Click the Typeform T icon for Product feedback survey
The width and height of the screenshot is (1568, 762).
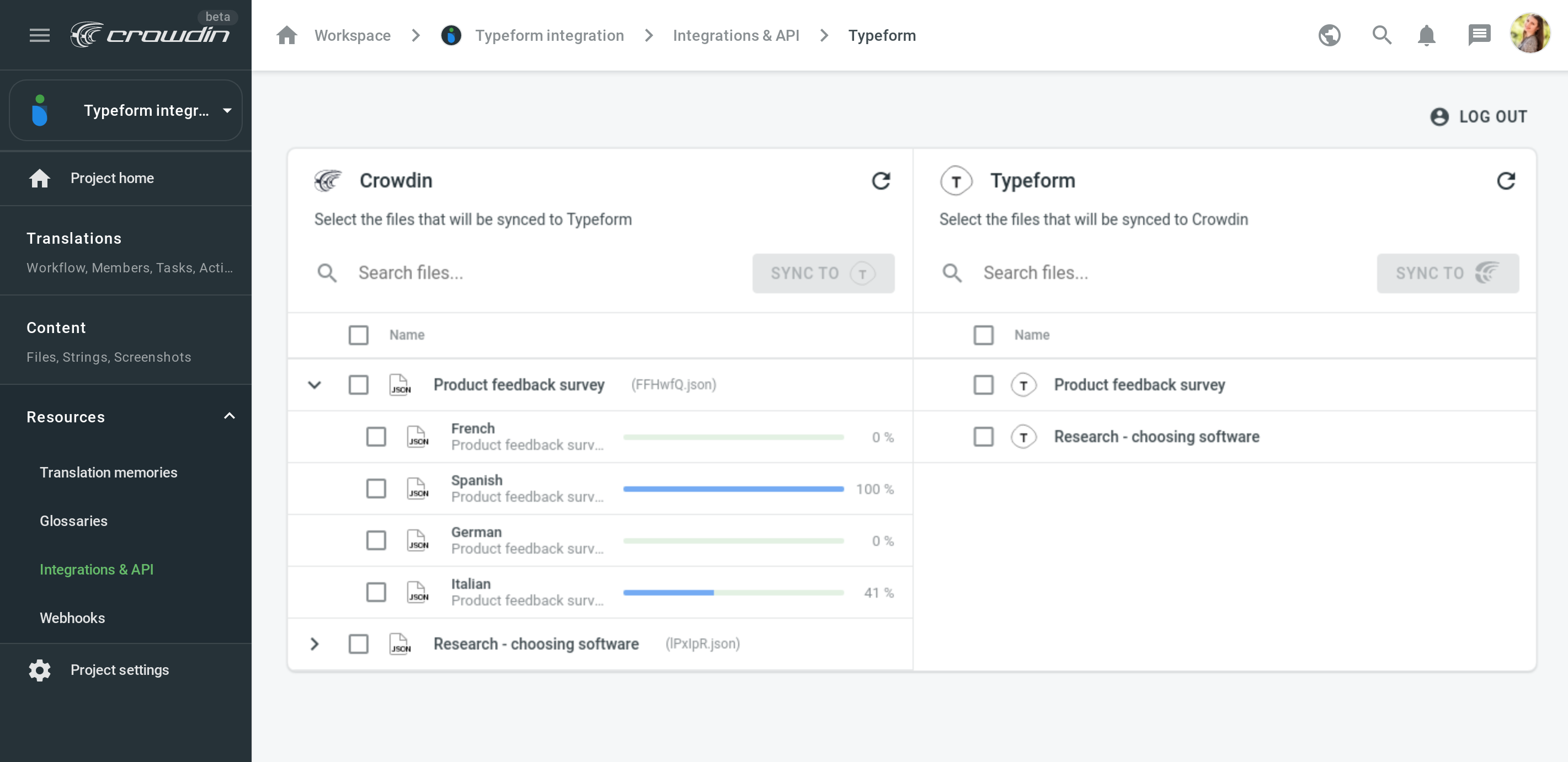1024,384
